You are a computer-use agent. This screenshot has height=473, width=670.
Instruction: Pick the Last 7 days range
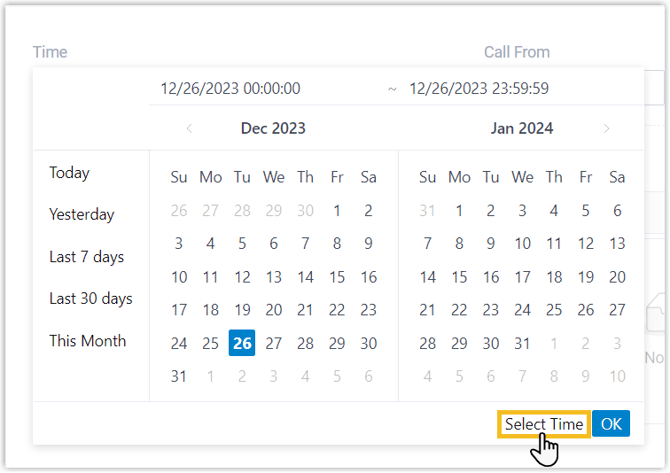[87, 257]
